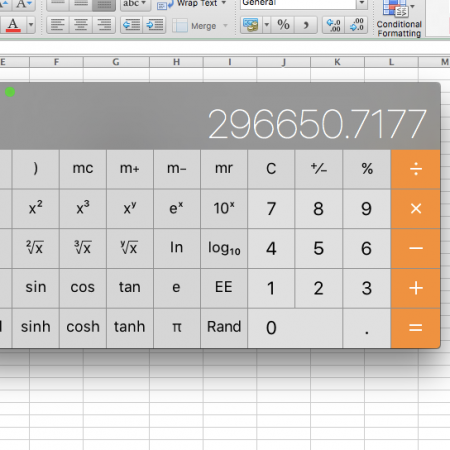This screenshot has width=450, height=450.
Task: Select column F header
Action: coord(56,62)
